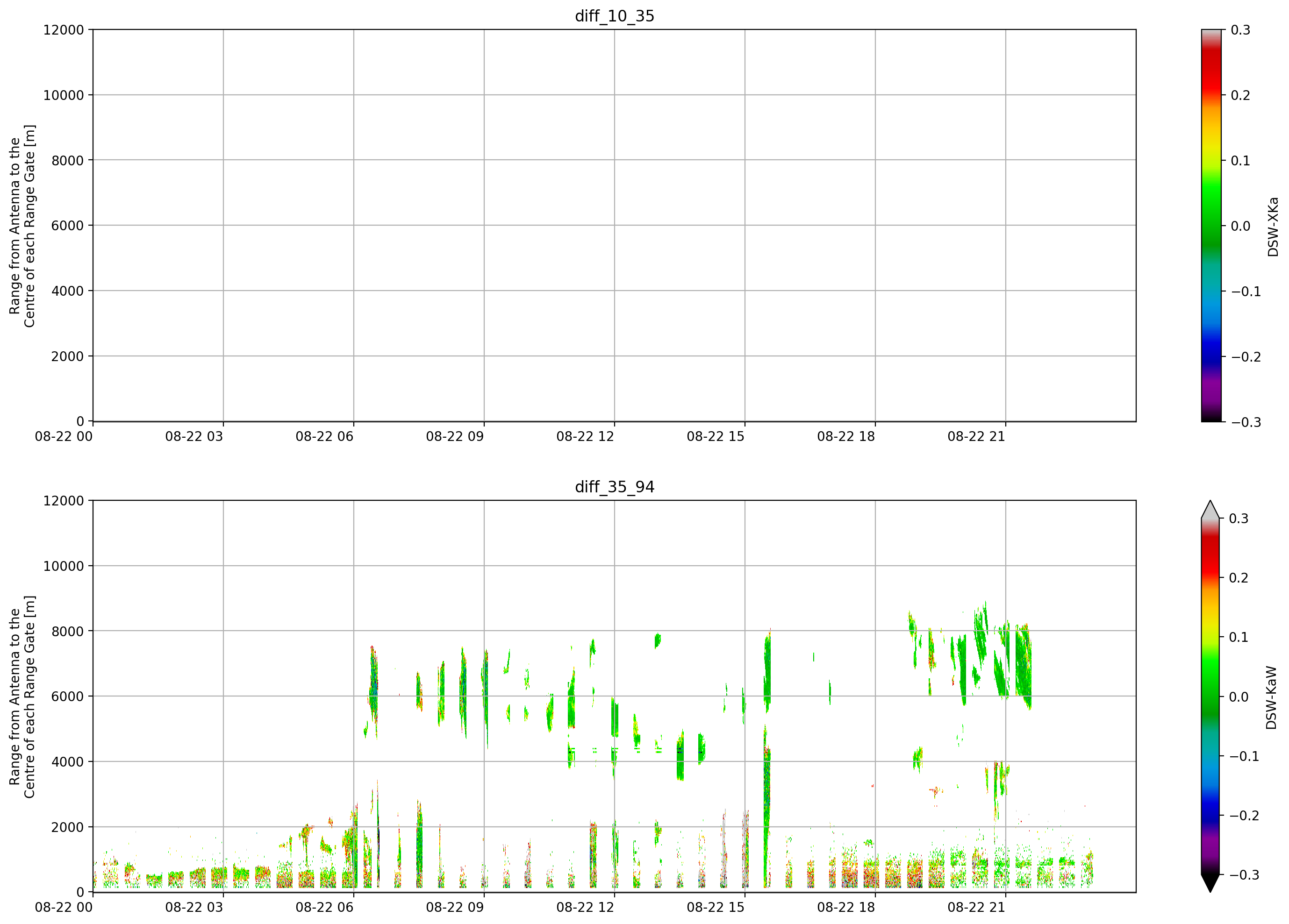This screenshot has width=1289, height=924.
Task: Click the 08-22 03 x-tick under diff_35_94
Action: tap(194, 908)
